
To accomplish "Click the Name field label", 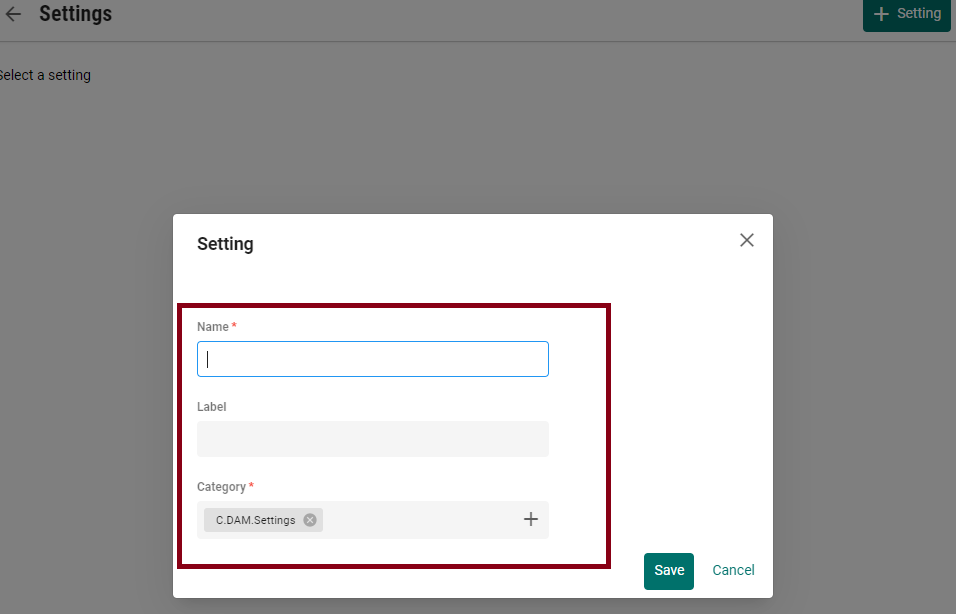I will tap(213, 327).
